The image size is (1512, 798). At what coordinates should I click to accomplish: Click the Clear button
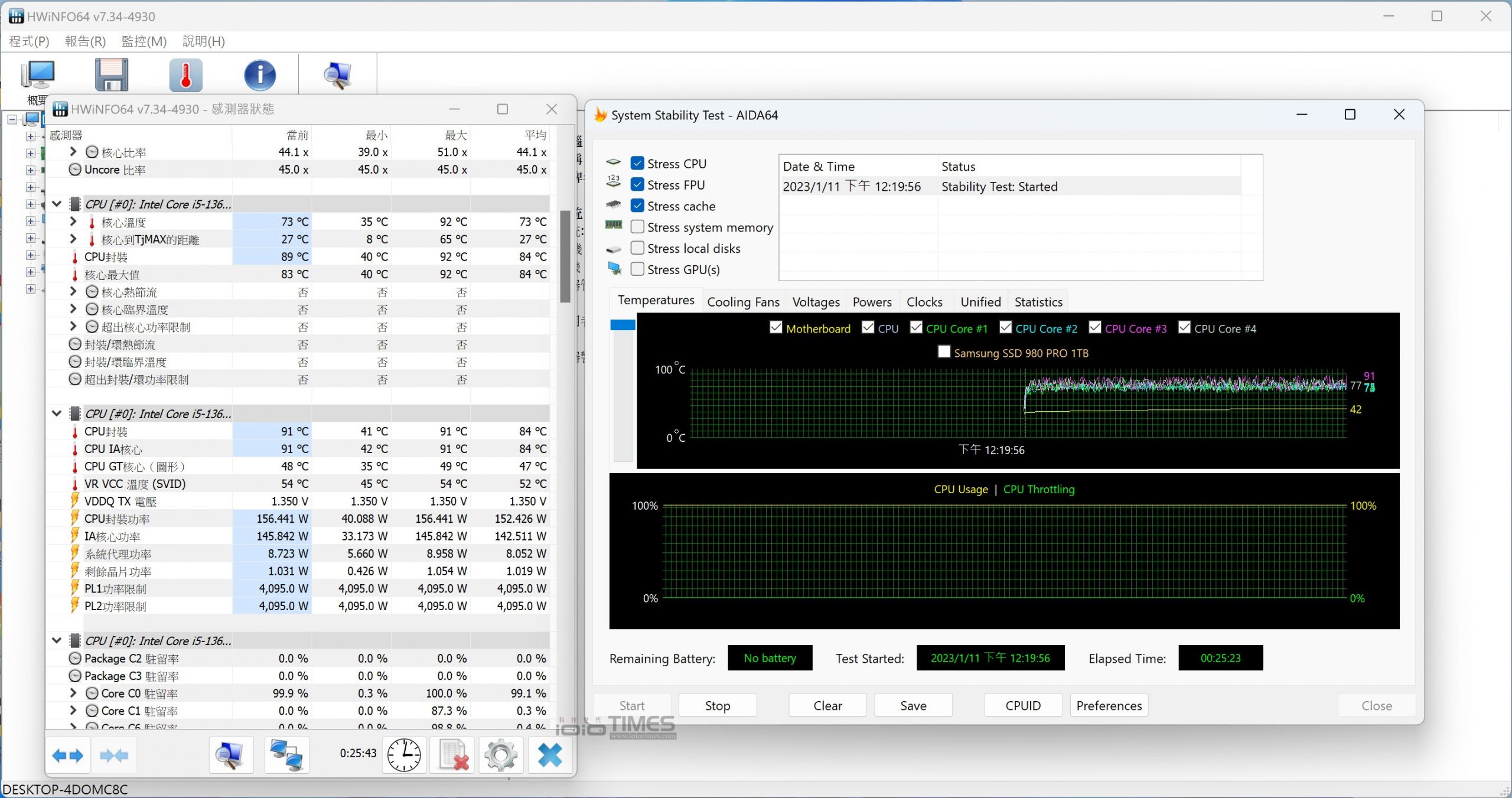click(827, 705)
